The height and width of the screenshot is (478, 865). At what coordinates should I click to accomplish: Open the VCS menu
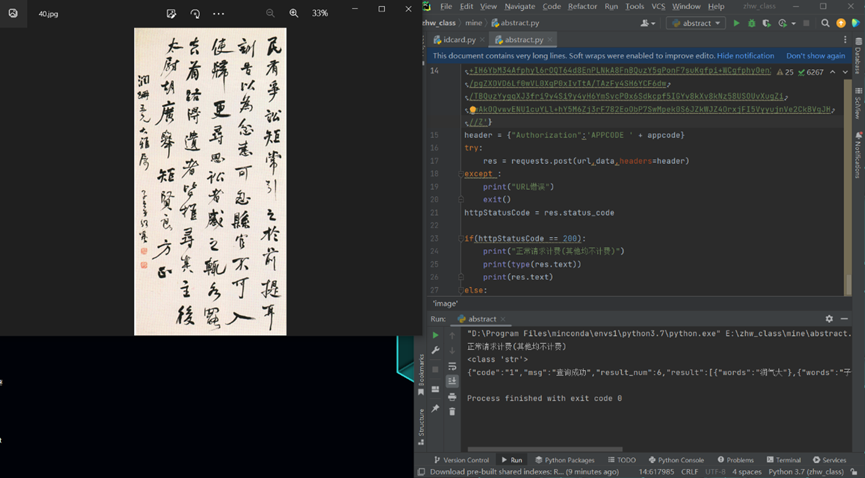click(x=658, y=6)
